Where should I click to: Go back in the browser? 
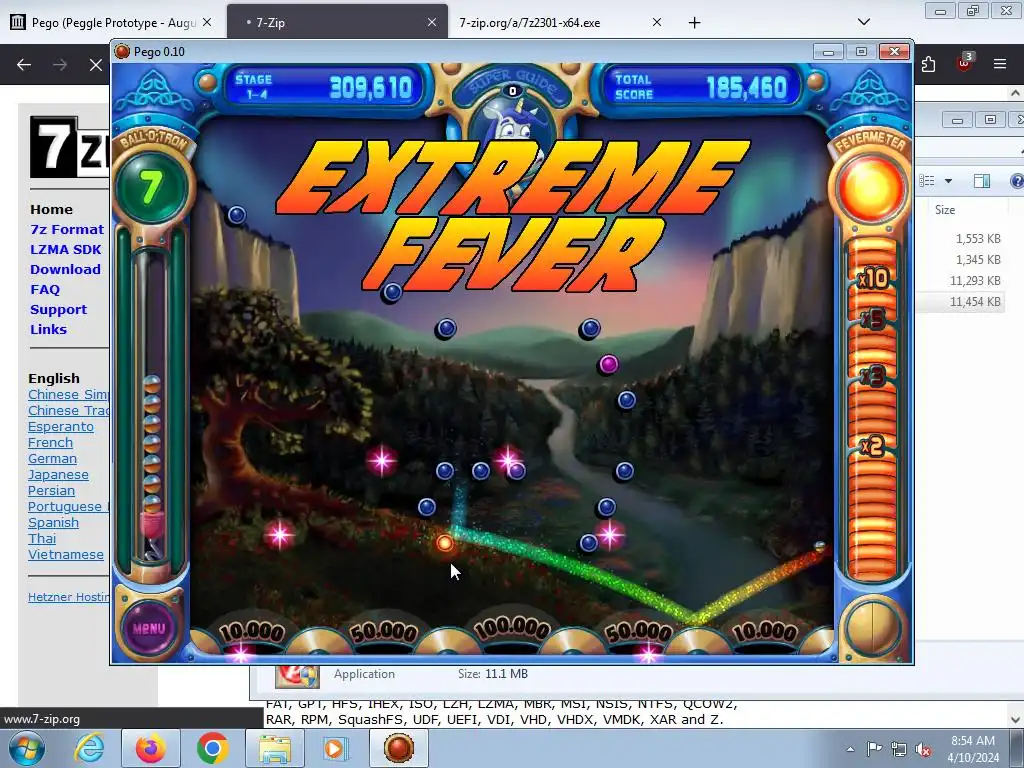pos(24,65)
